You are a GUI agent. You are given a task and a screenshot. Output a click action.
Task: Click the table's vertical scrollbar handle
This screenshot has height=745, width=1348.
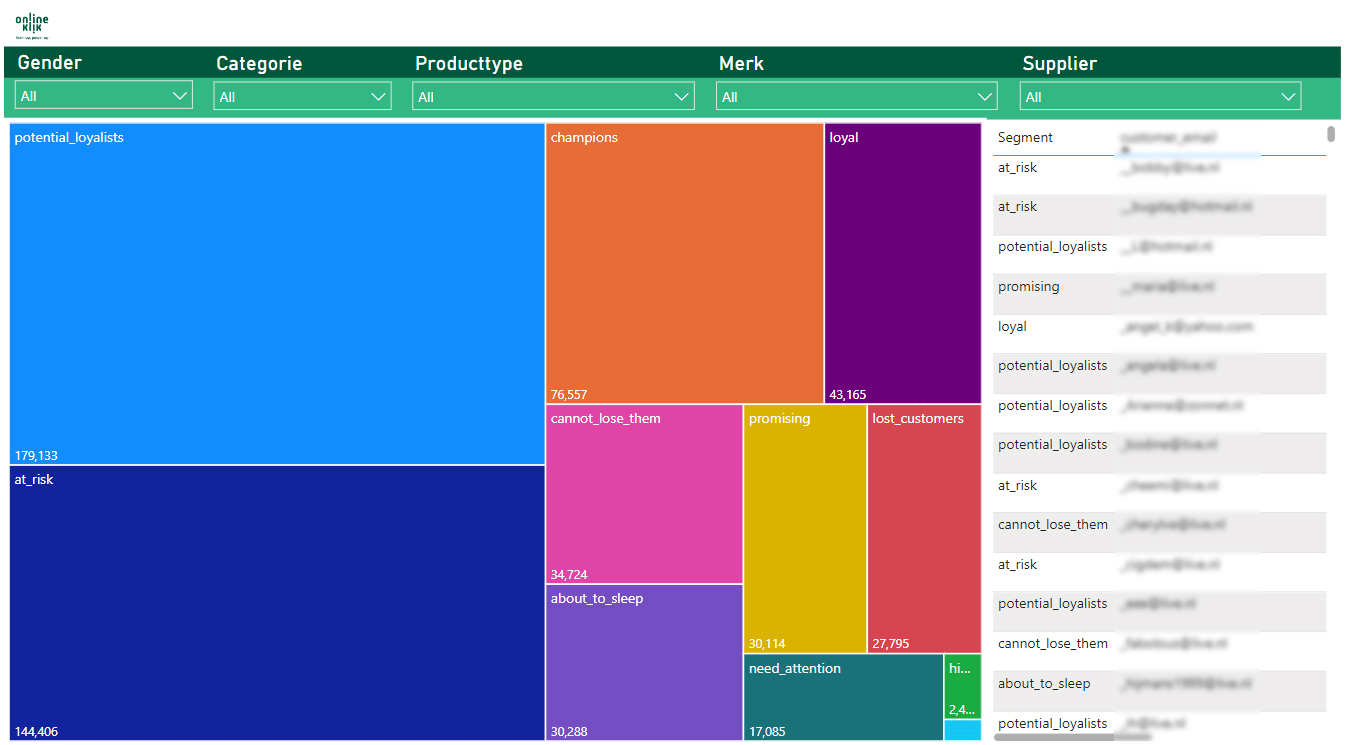click(x=1331, y=134)
